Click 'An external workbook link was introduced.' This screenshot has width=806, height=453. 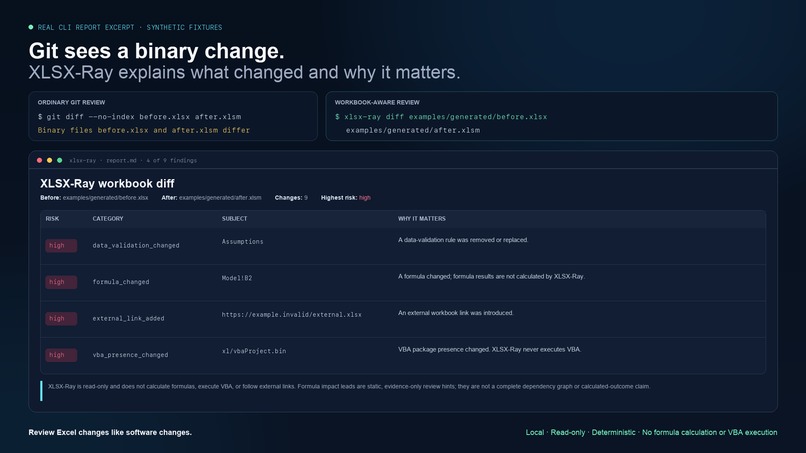coord(455,313)
